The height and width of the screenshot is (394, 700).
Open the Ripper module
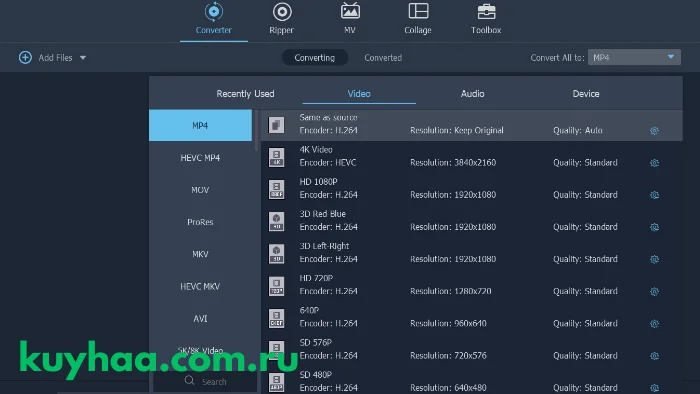click(x=282, y=19)
